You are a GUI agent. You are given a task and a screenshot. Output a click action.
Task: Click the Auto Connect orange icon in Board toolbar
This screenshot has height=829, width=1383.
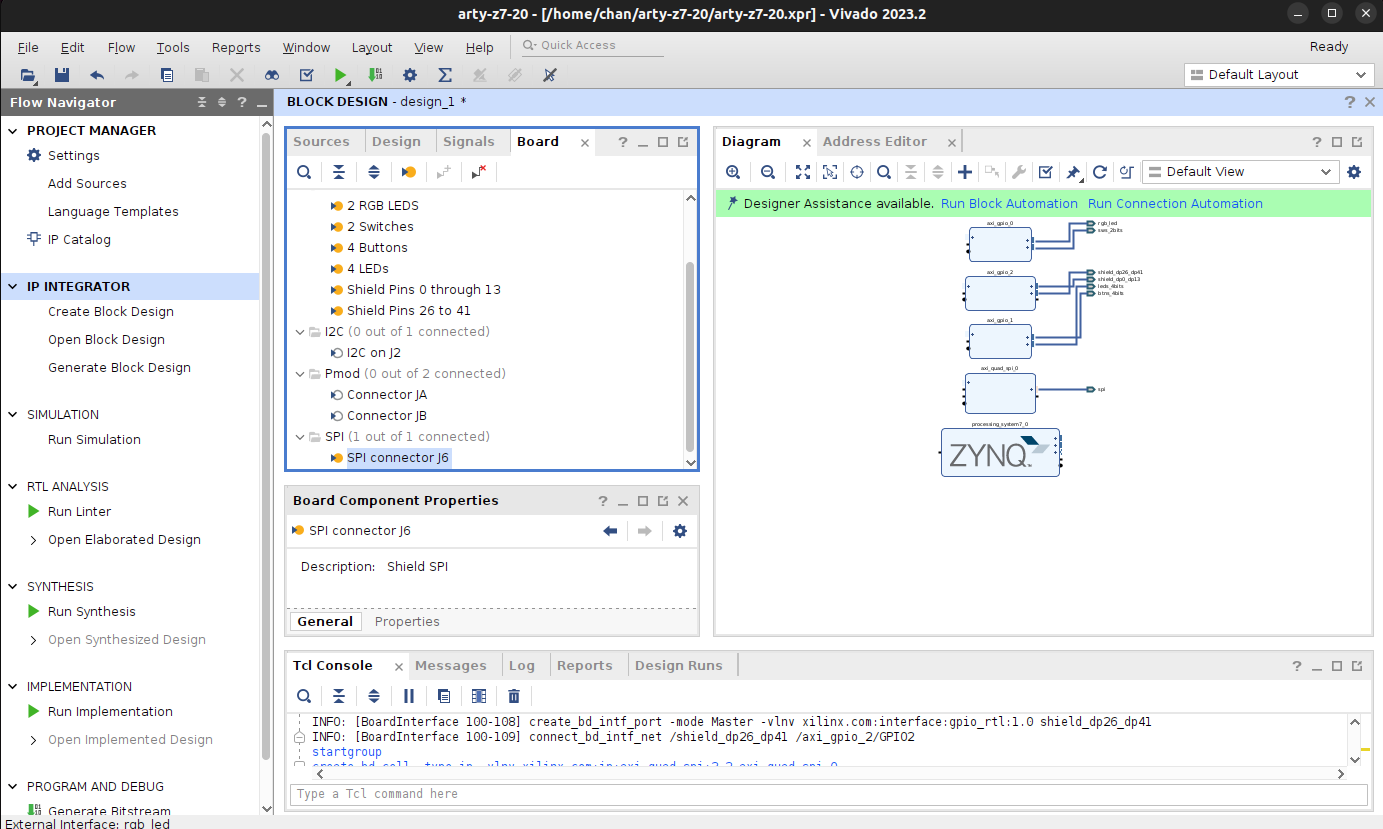click(x=408, y=172)
